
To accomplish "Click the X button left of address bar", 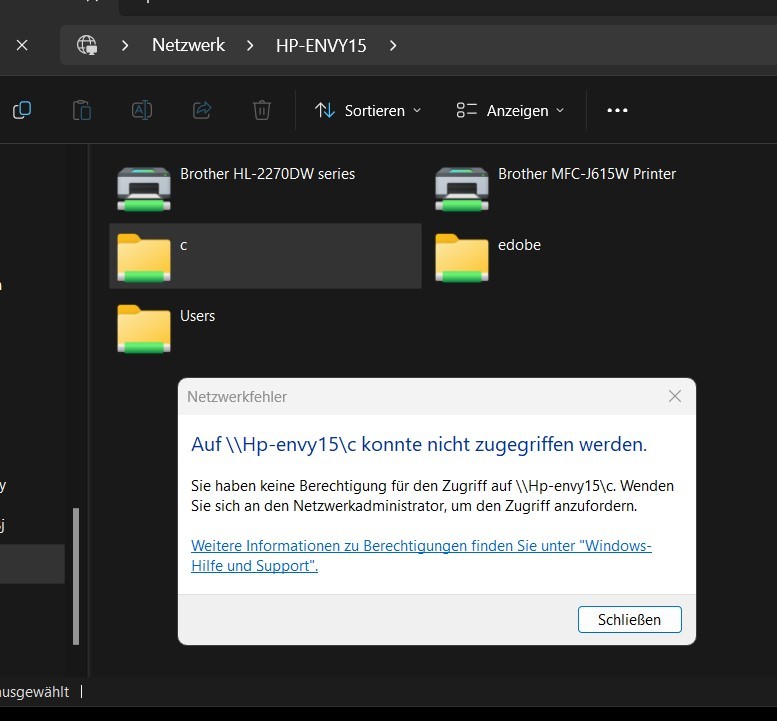I will click(x=22, y=45).
